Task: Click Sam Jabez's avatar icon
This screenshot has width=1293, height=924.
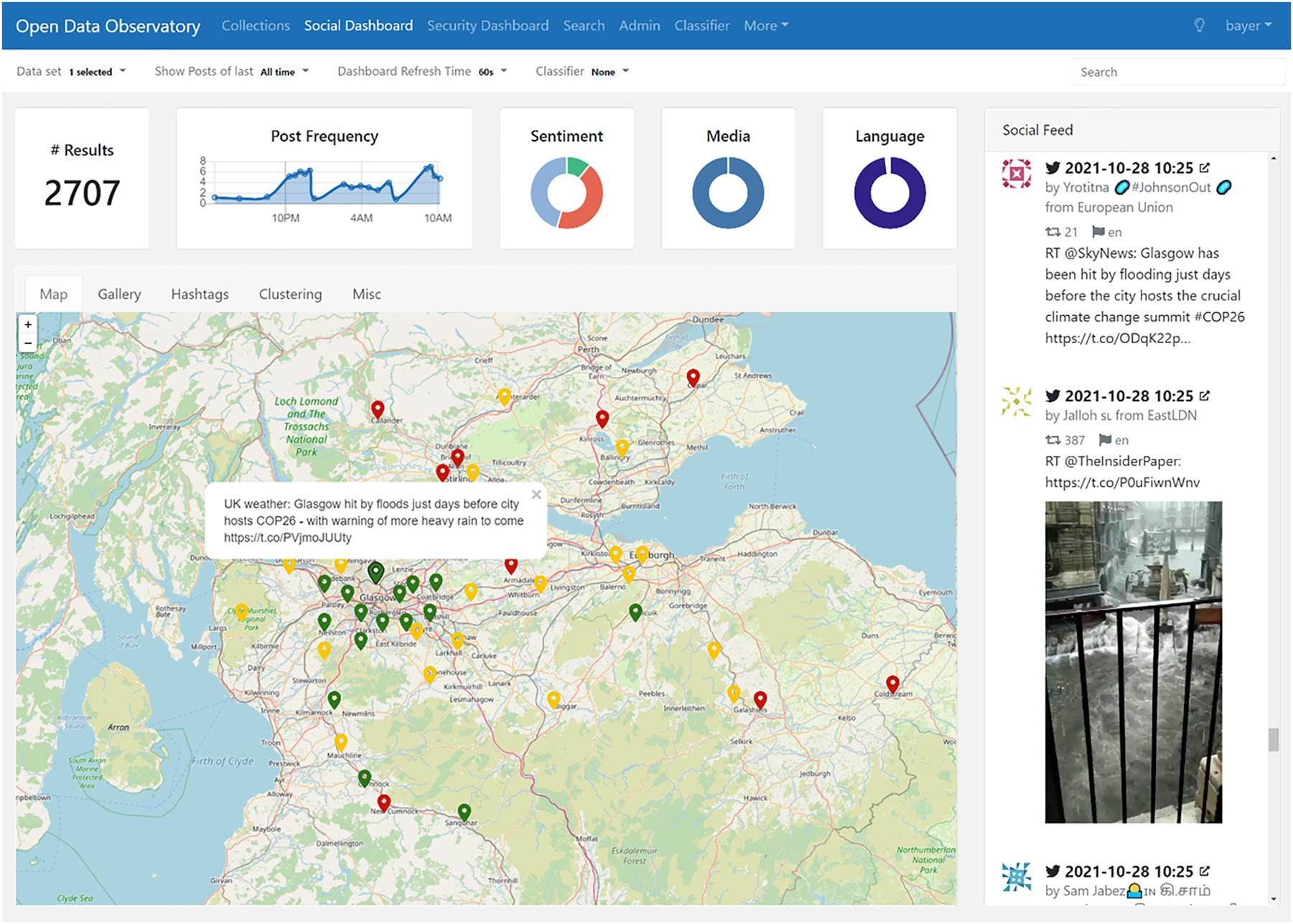Action: (x=1015, y=877)
